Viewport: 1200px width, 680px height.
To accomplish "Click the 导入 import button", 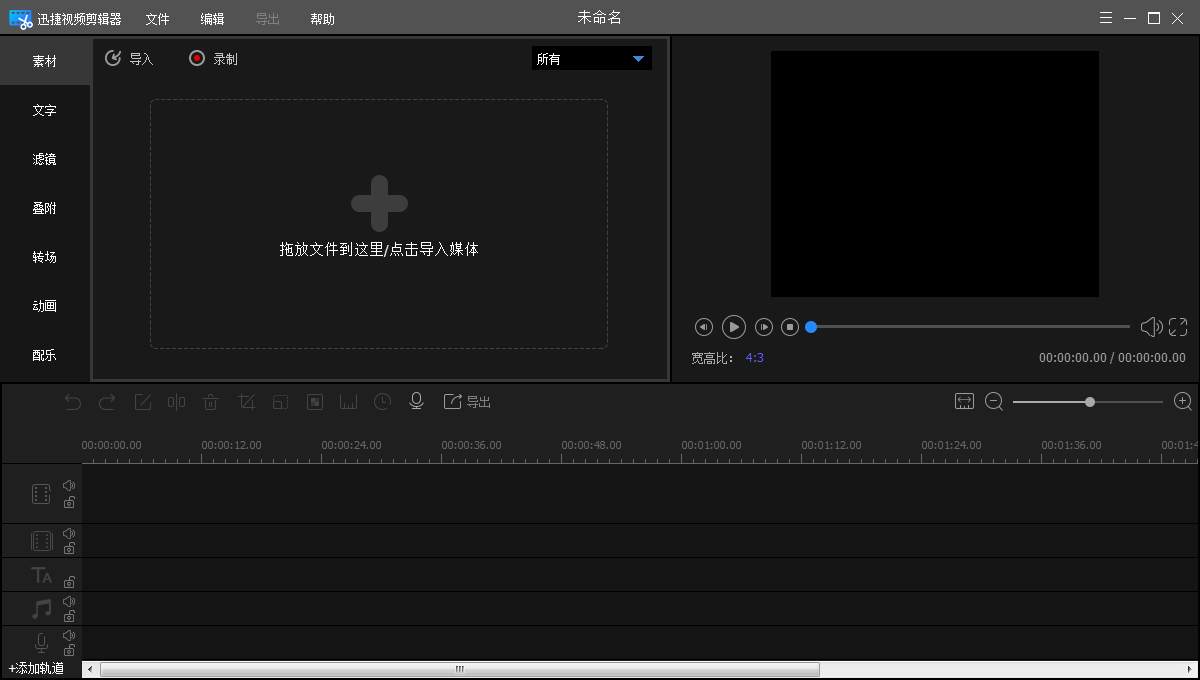I will [x=130, y=59].
